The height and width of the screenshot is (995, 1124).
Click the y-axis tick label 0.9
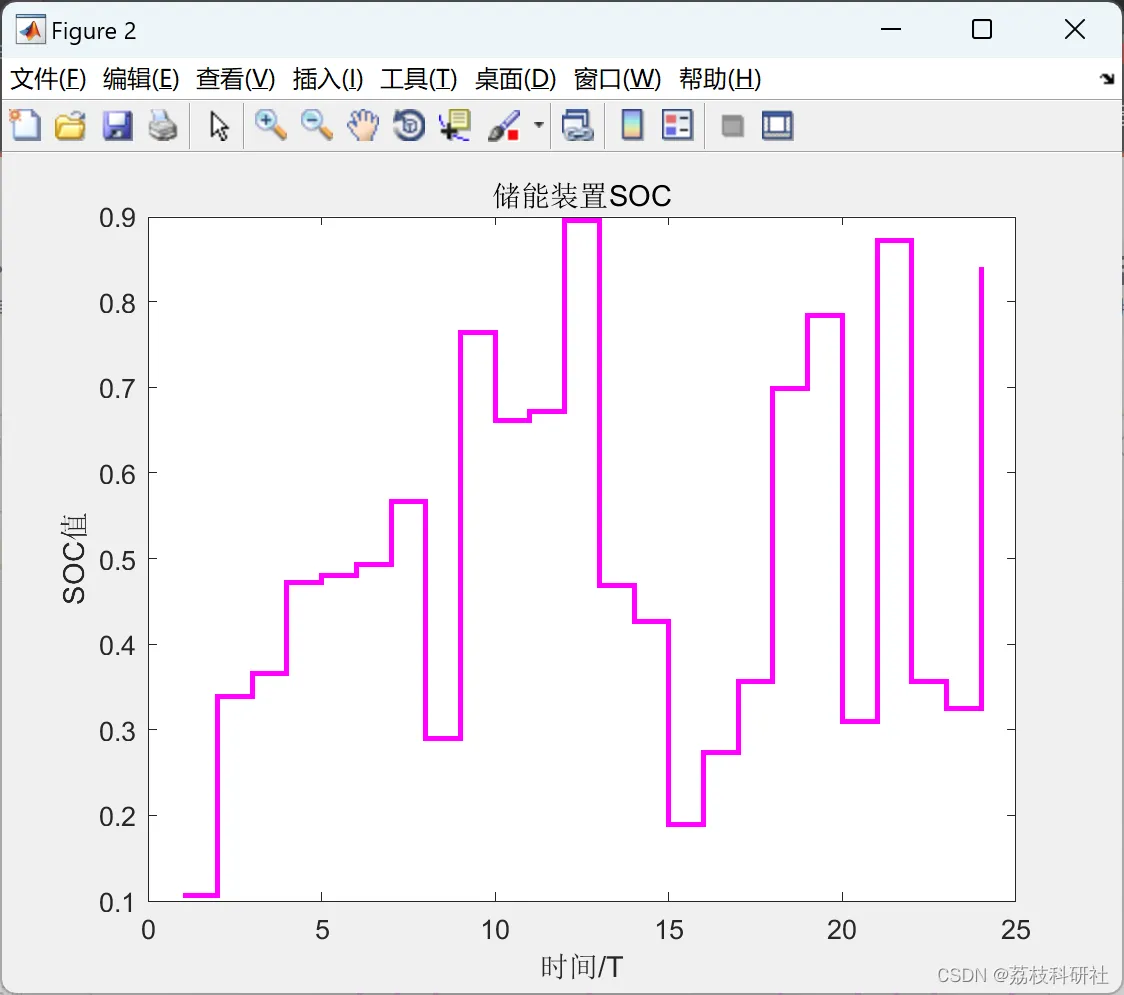coord(118,218)
